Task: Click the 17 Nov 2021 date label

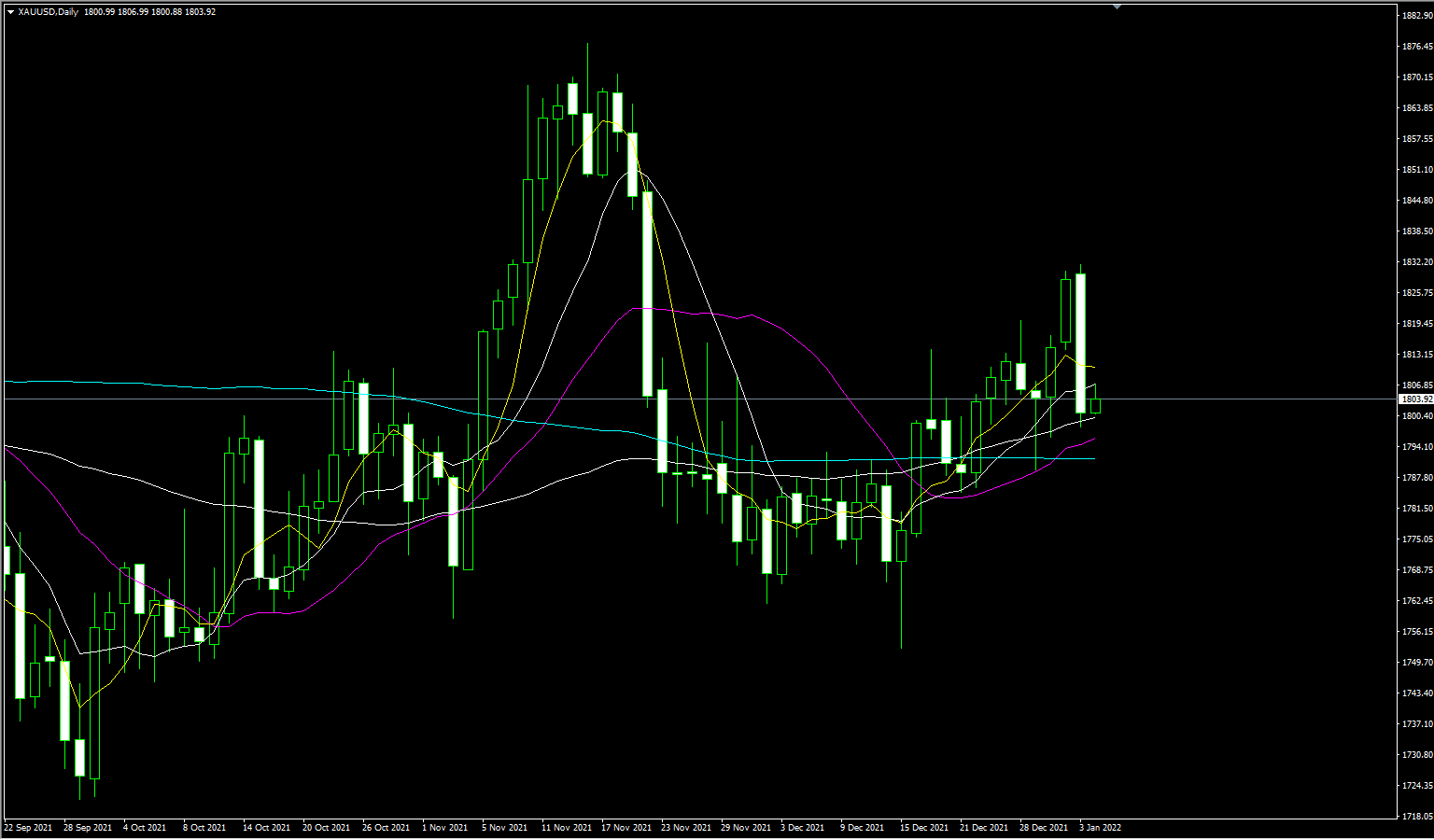Action: [x=626, y=828]
